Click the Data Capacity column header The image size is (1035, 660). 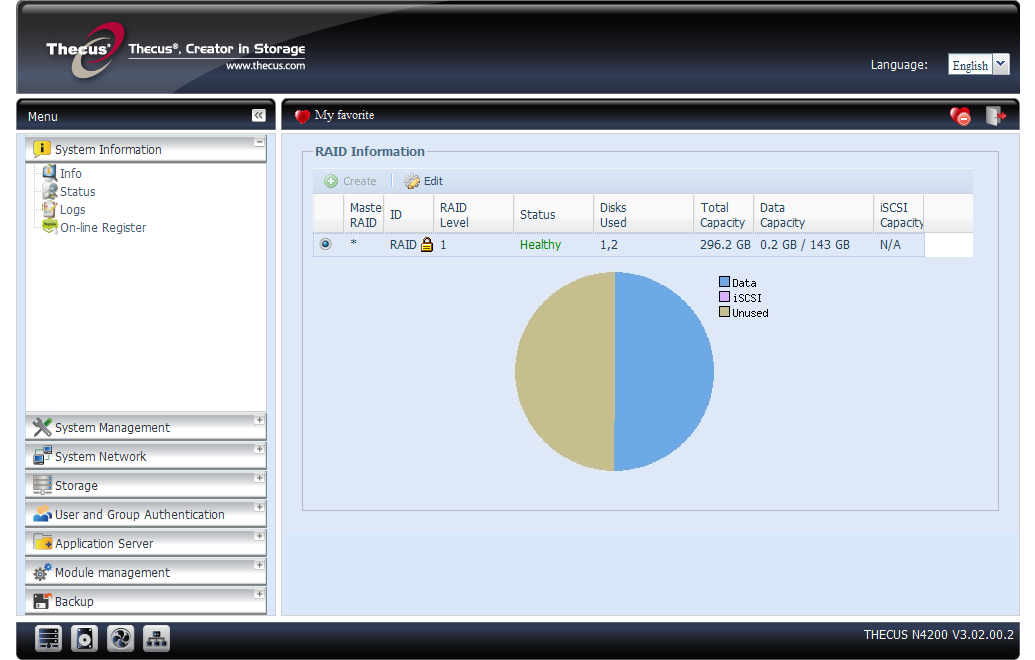pyautogui.click(x=813, y=214)
